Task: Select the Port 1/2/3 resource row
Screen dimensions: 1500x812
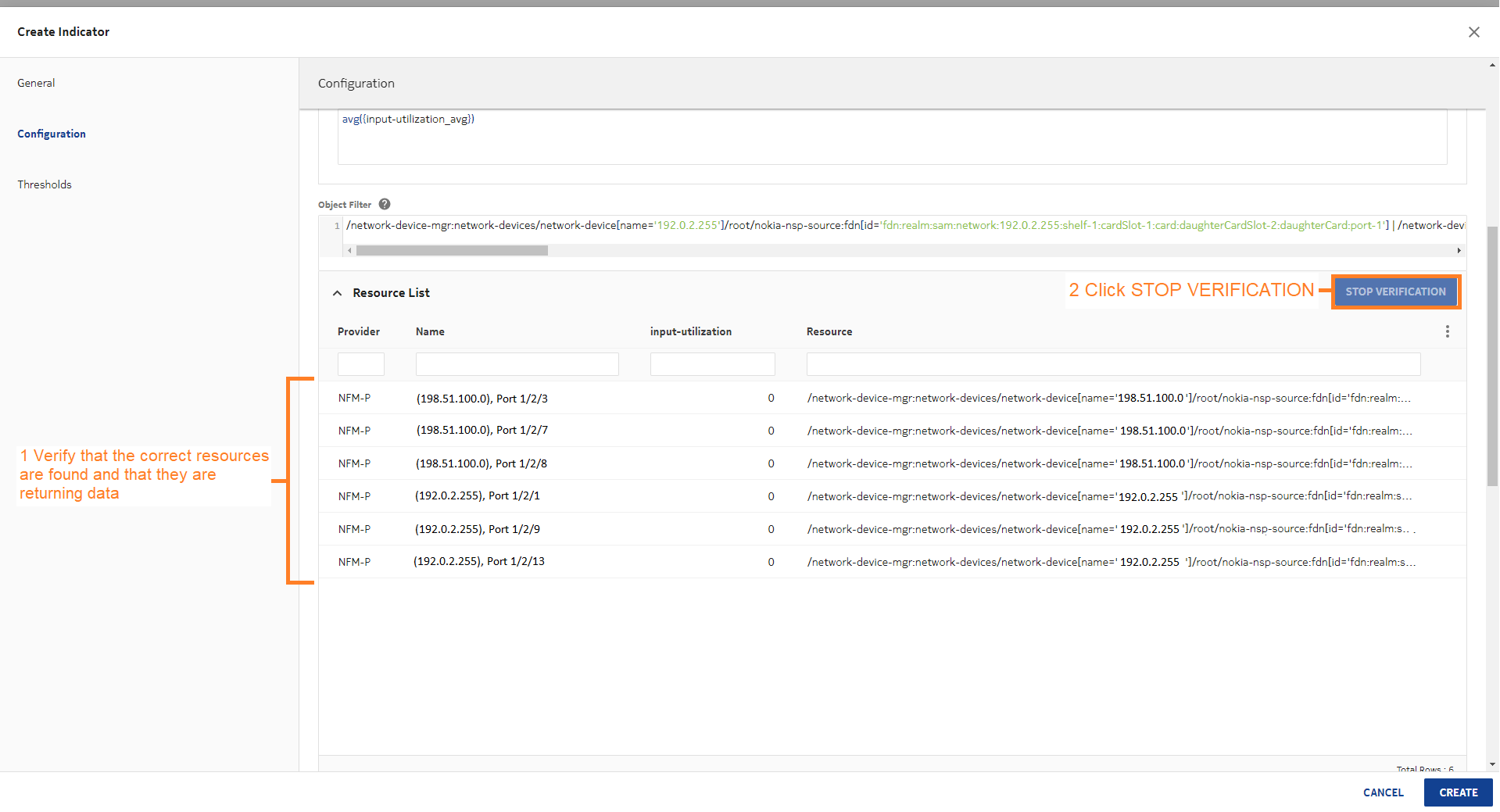Action: pyautogui.click(x=482, y=399)
